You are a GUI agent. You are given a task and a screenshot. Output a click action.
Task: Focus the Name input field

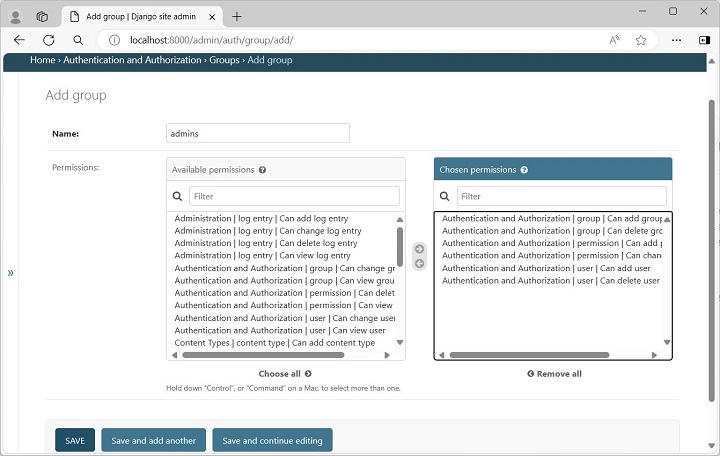coord(257,133)
